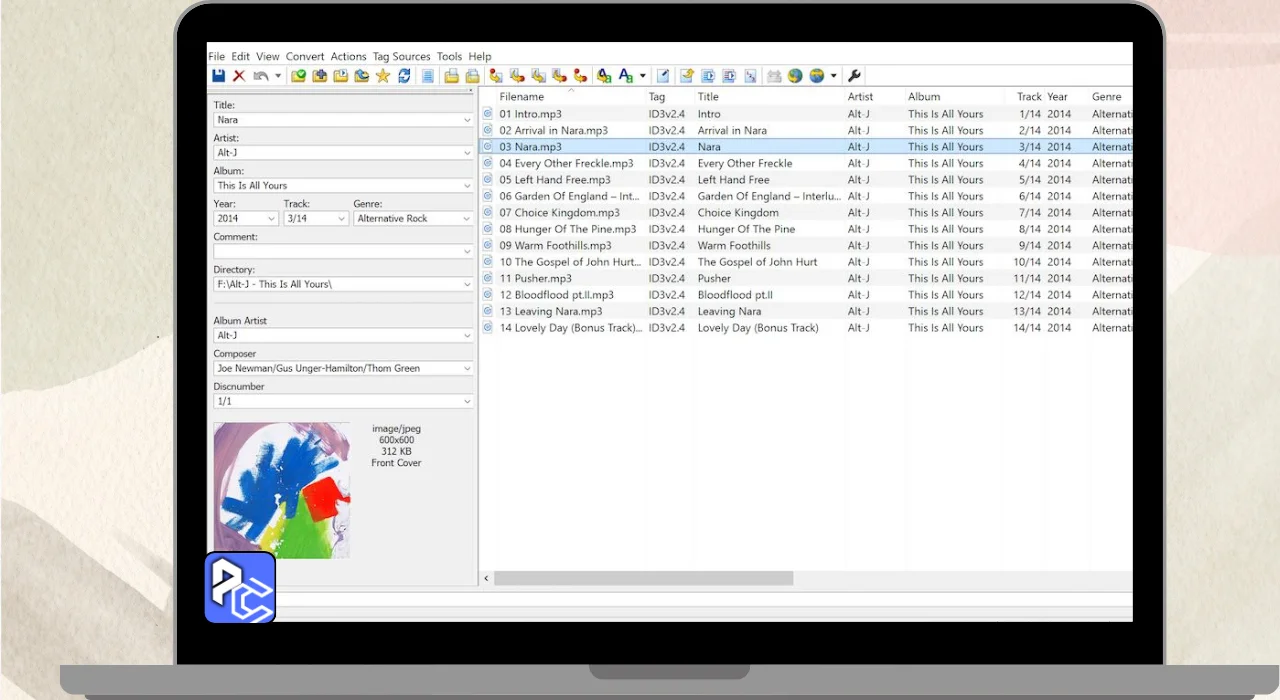This screenshot has height=700, width=1280.
Task: Open options with the wrench icon
Action: (x=854, y=76)
